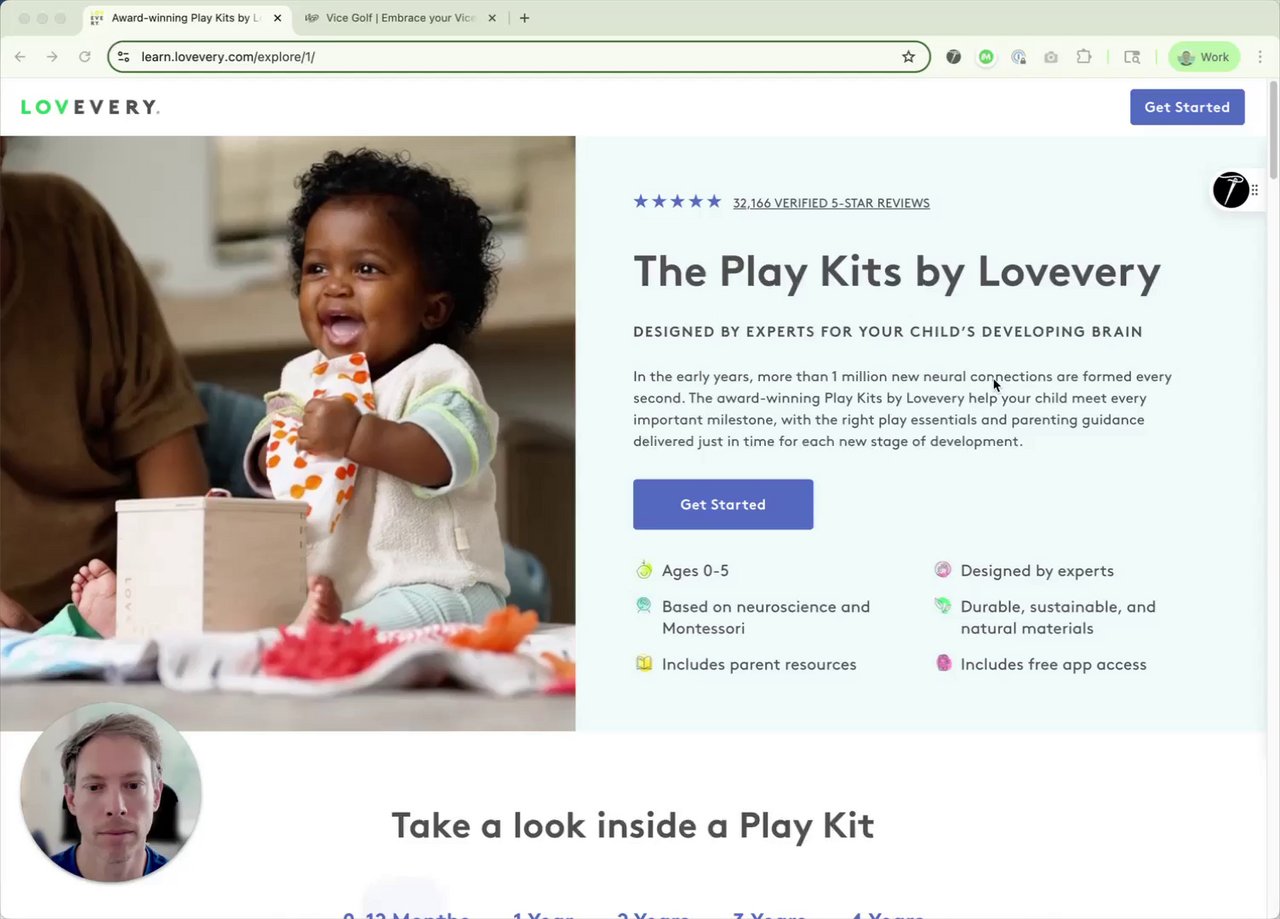The width and height of the screenshot is (1280, 919).
Task: Click the floating black circular extension widget
Action: pyautogui.click(x=1230, y=190)
